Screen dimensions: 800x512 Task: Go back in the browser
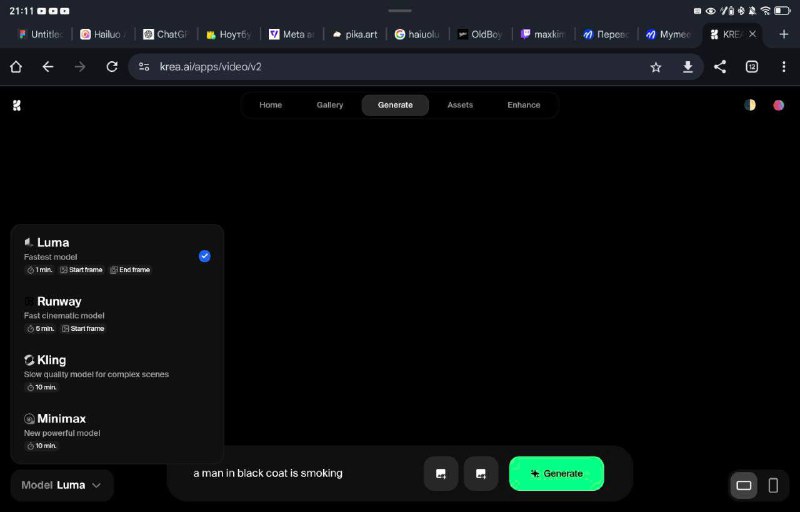(48, 67)
